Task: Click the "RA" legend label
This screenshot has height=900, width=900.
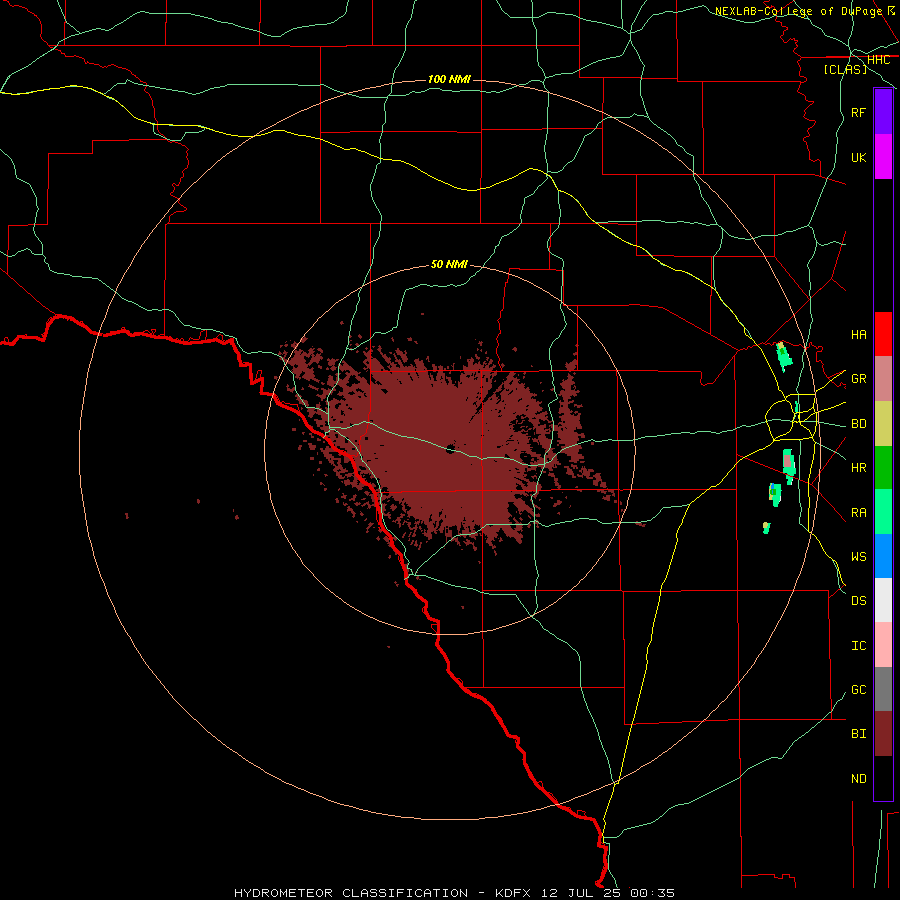Action: click(x=858, y=513)
